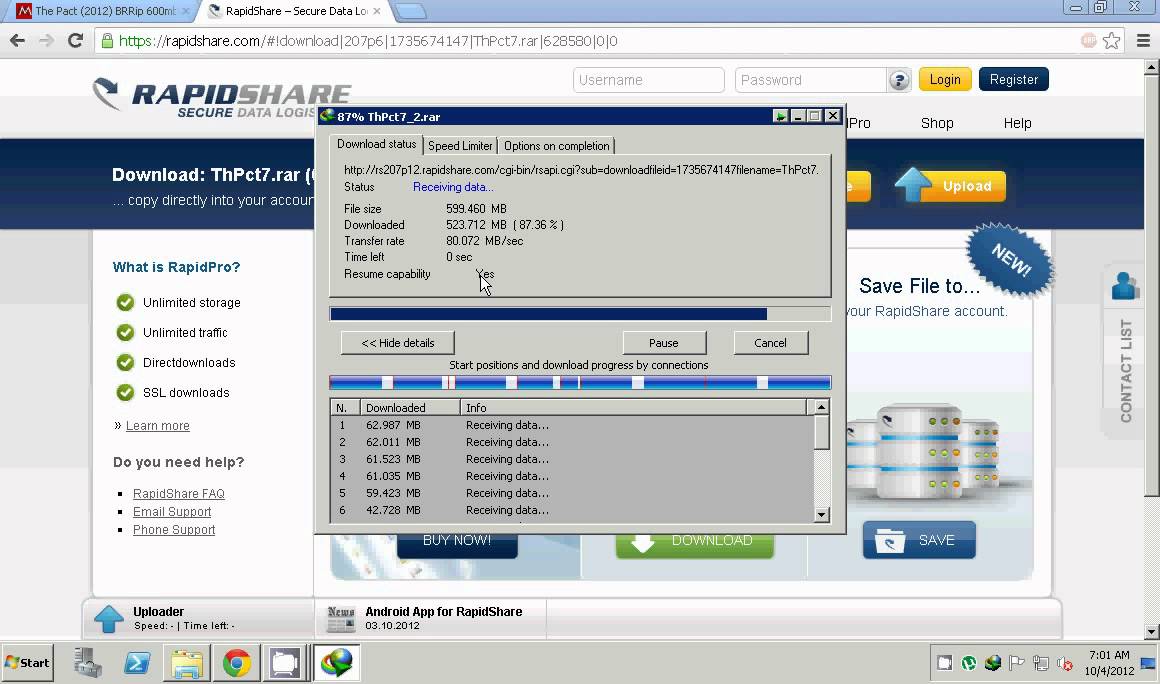
Task: Switch to The Pact (2012) BRRip browser tab
Action: (104, 11)
